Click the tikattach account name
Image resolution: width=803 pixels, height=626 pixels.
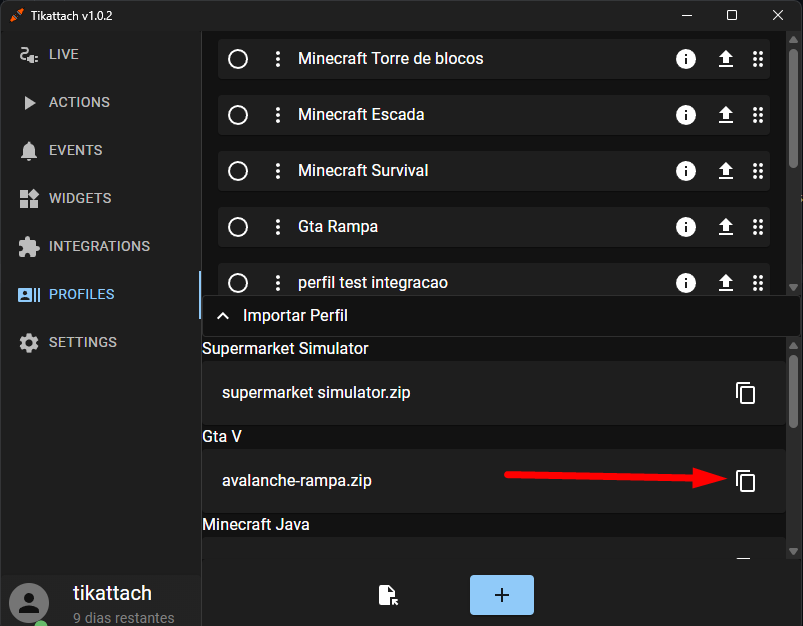112,593
